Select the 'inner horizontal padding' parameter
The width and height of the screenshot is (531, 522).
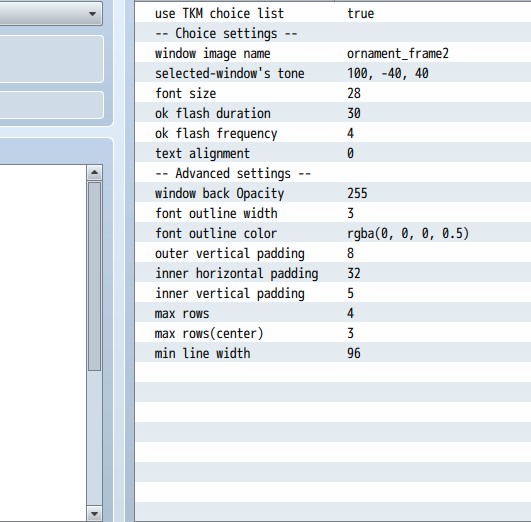pyautogui.click(x=236, y=274)
